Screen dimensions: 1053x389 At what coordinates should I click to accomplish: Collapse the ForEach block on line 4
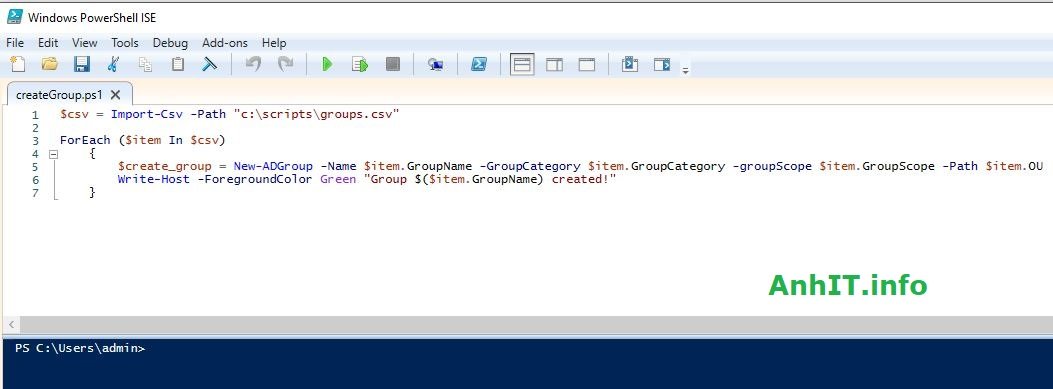pyautogui.click(x=54, y=154)
